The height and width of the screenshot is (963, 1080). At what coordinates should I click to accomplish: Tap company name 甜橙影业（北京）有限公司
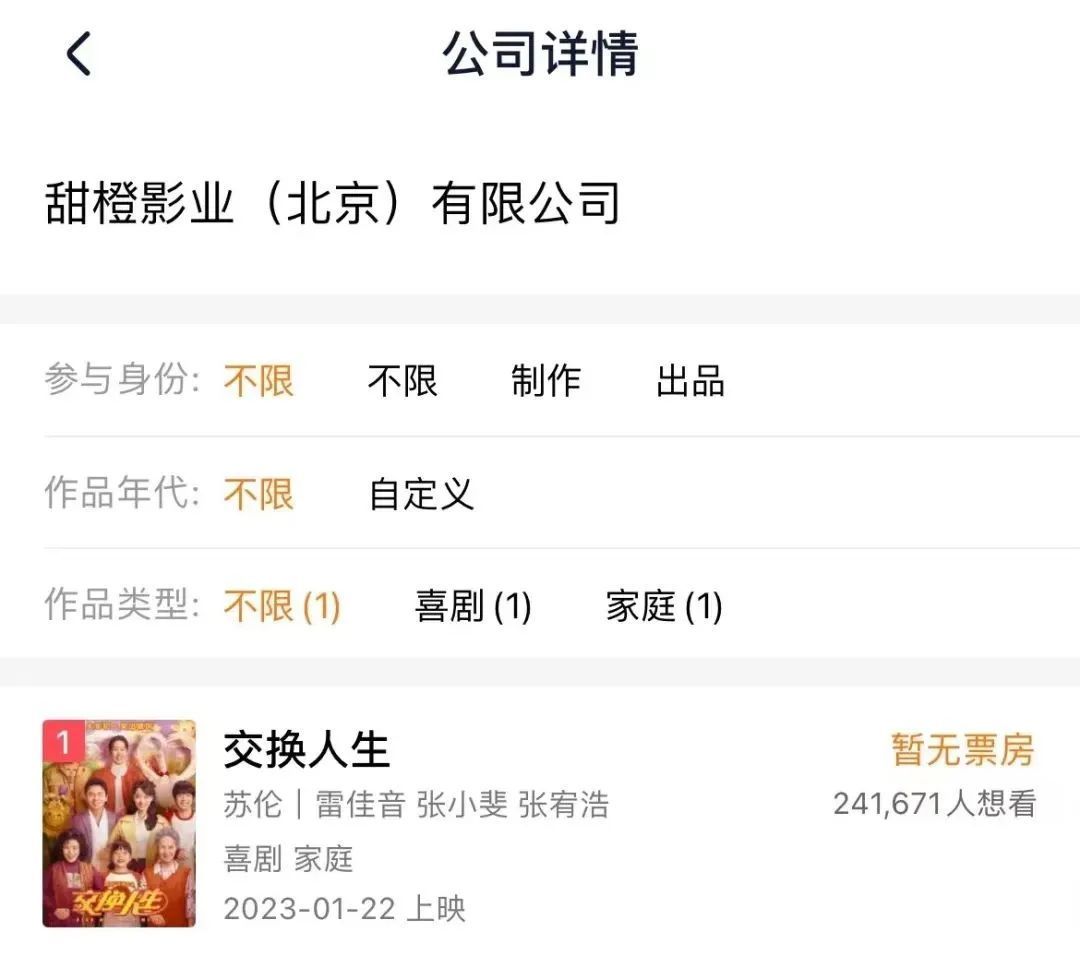pyautogui.click(x=332, y=203)
